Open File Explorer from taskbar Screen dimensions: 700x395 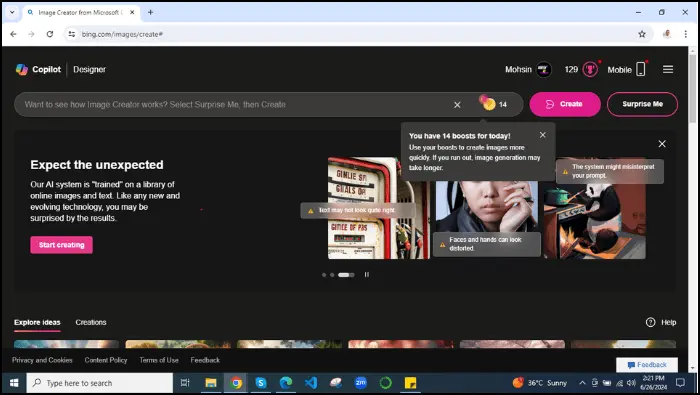coord(211,383)
